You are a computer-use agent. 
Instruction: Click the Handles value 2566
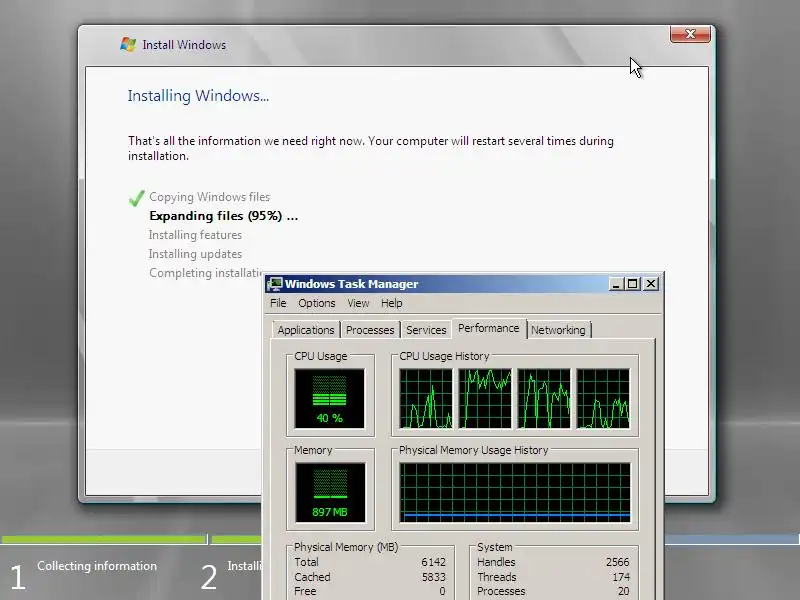coord(617,562)
